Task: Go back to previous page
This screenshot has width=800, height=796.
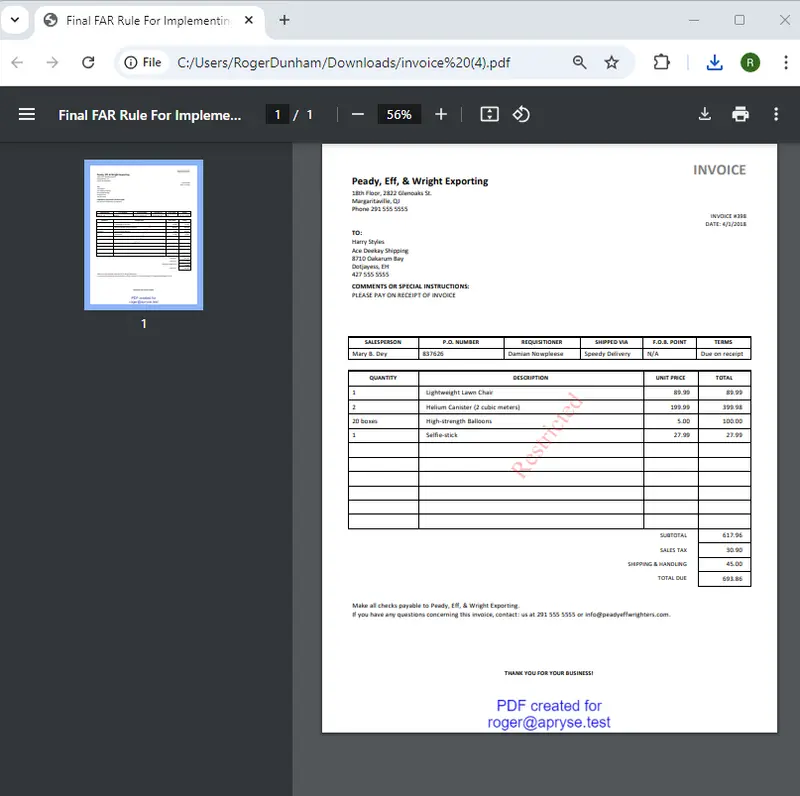Action: (x=17, y=62)
